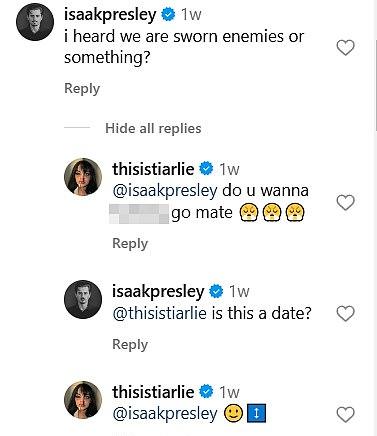Viewport: 377px width, 436px height.
Task: Like isaakpresley's sworn enemies comment
Action: point(345,48)
